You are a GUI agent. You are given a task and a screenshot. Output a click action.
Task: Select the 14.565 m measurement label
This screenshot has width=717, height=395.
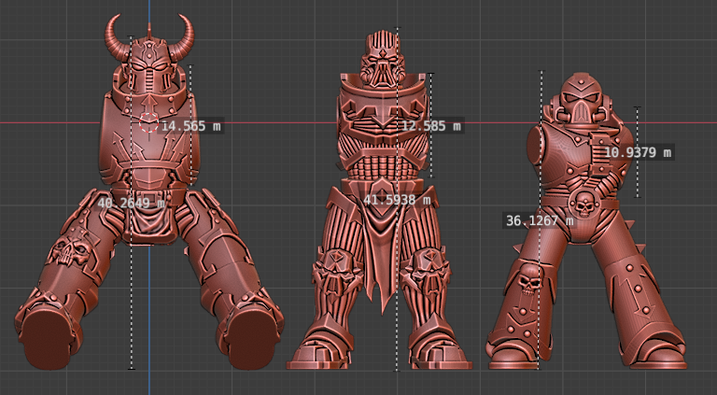191,126
